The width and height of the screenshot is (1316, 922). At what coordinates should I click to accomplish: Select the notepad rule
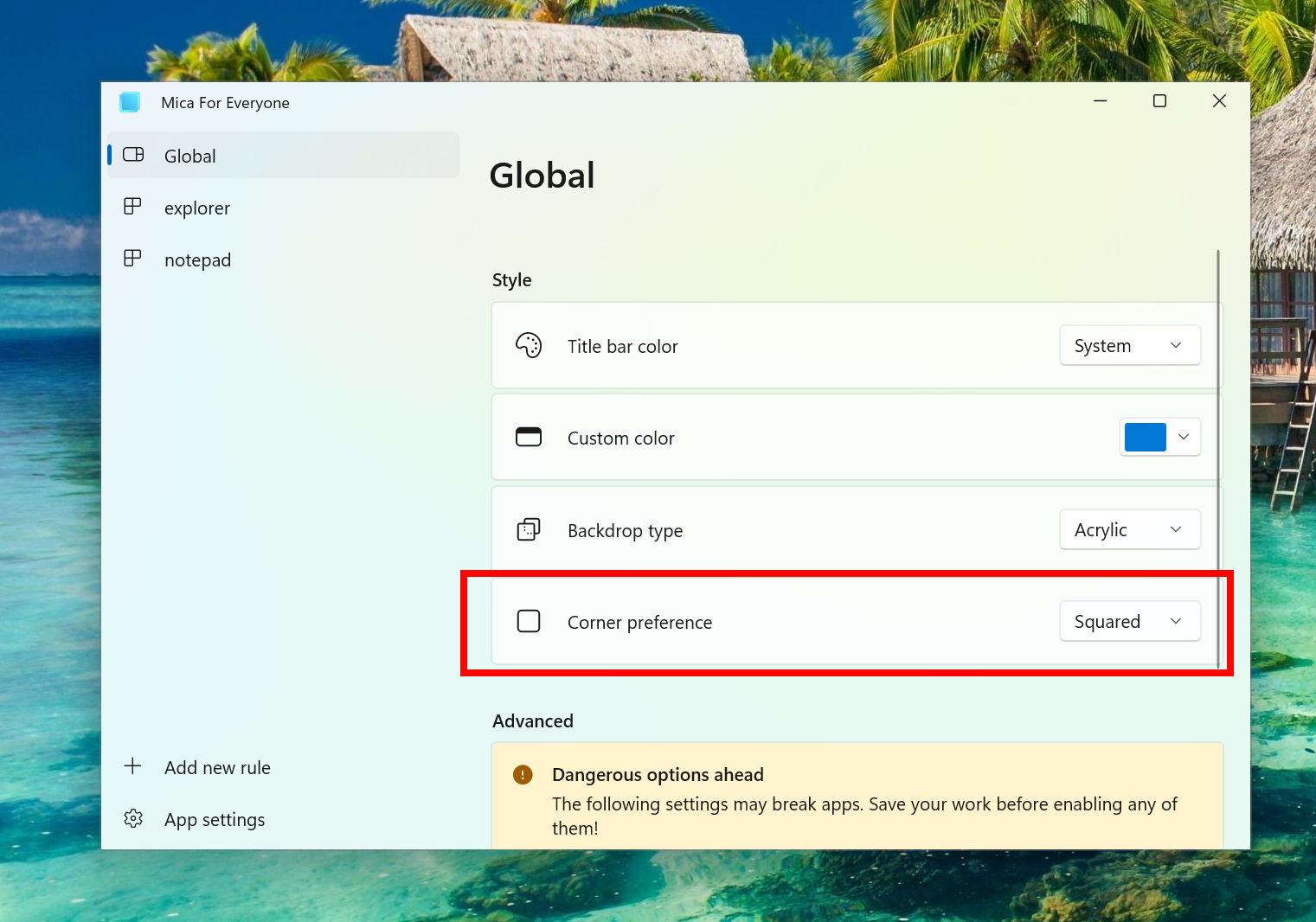click(x=284, y=259)
